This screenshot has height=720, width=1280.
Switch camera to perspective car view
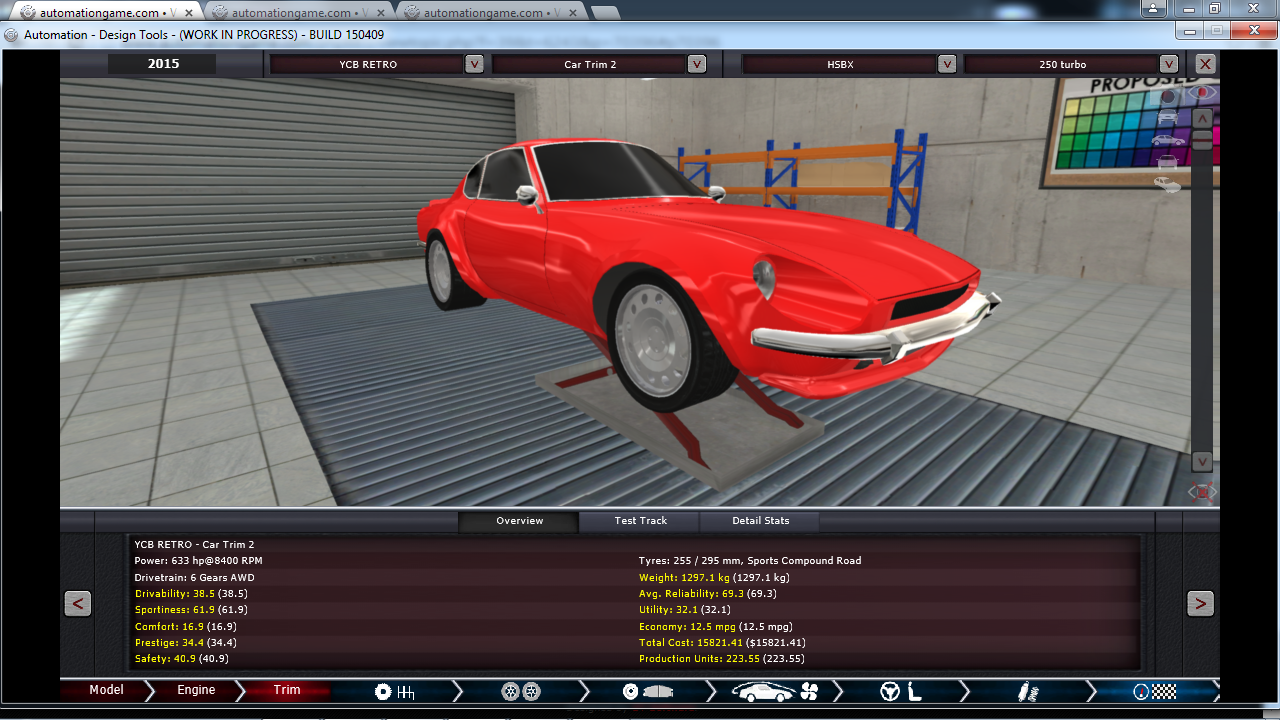click(1167, 184)
